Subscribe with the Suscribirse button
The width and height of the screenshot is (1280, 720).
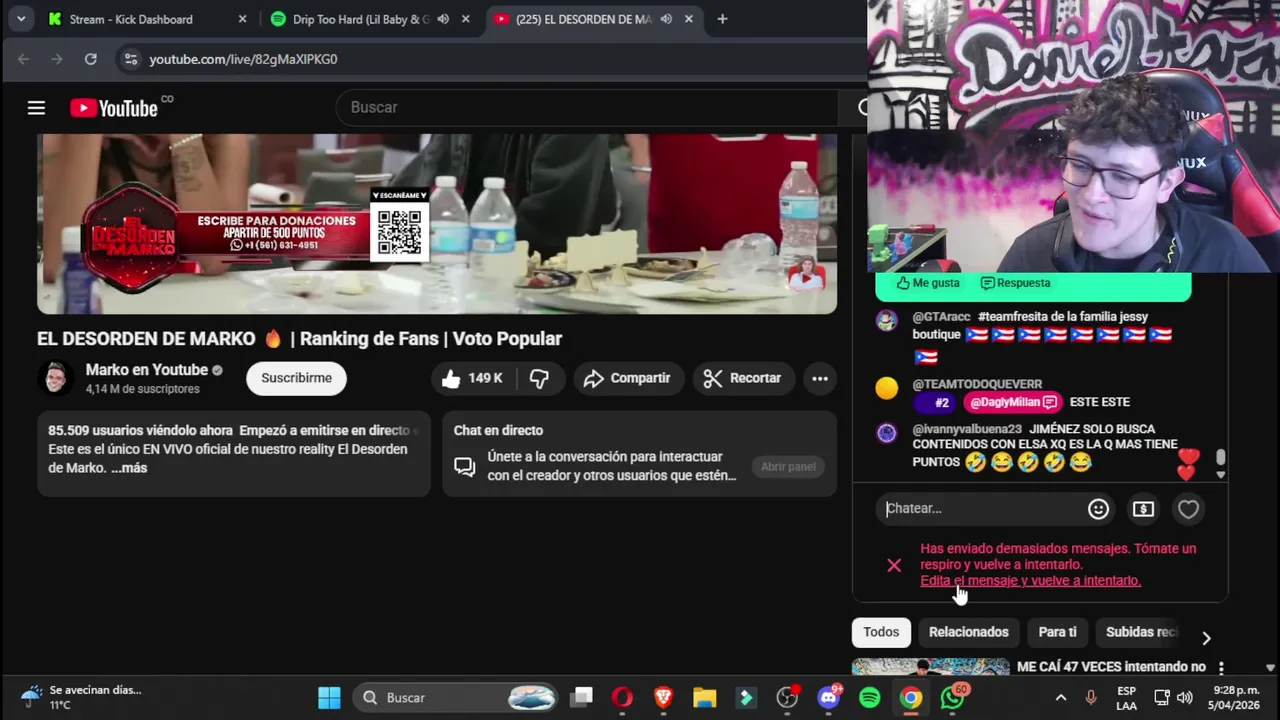click(x=296, y=378)
